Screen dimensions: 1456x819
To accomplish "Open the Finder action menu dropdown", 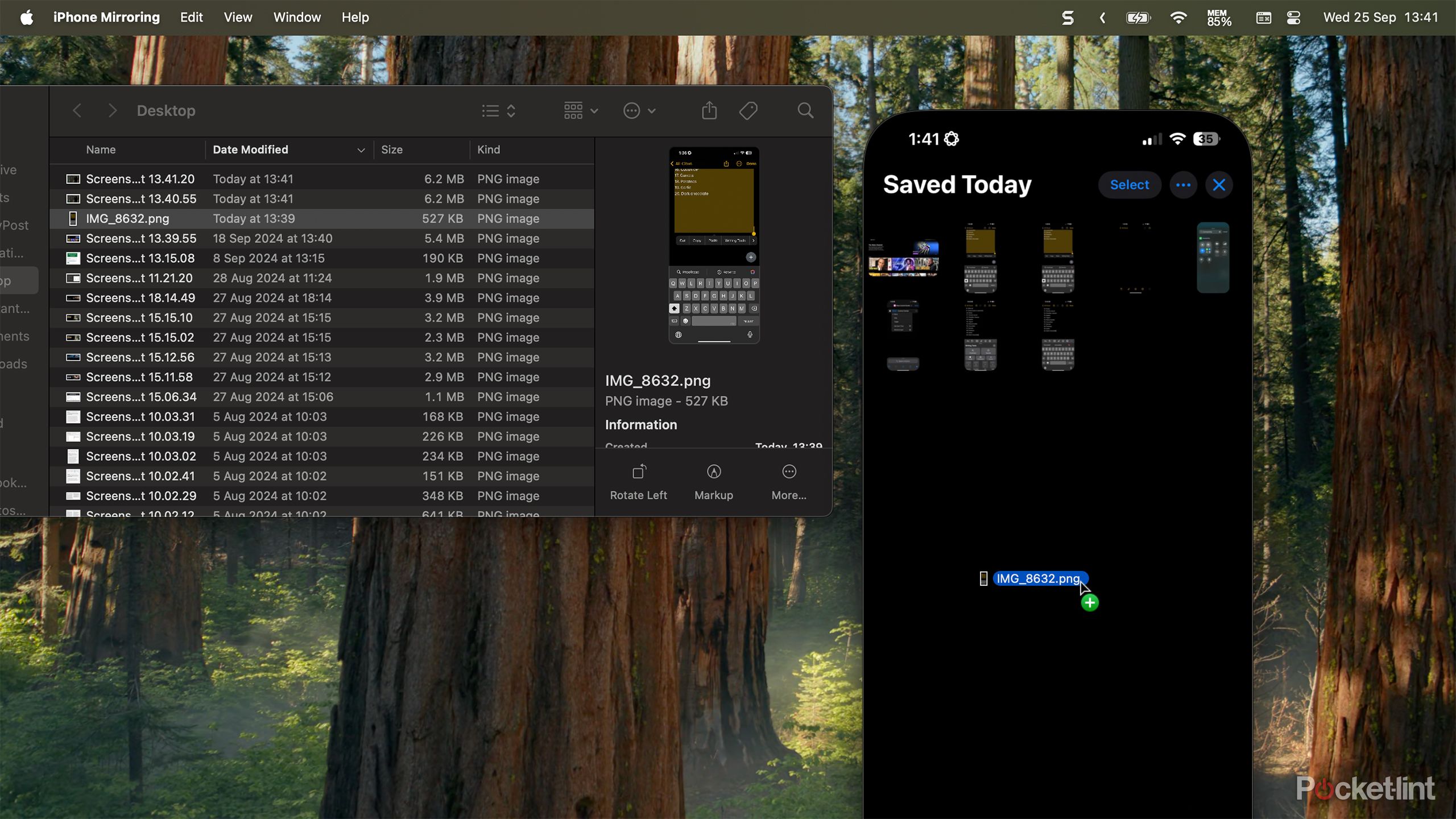I will click(639, 110).
